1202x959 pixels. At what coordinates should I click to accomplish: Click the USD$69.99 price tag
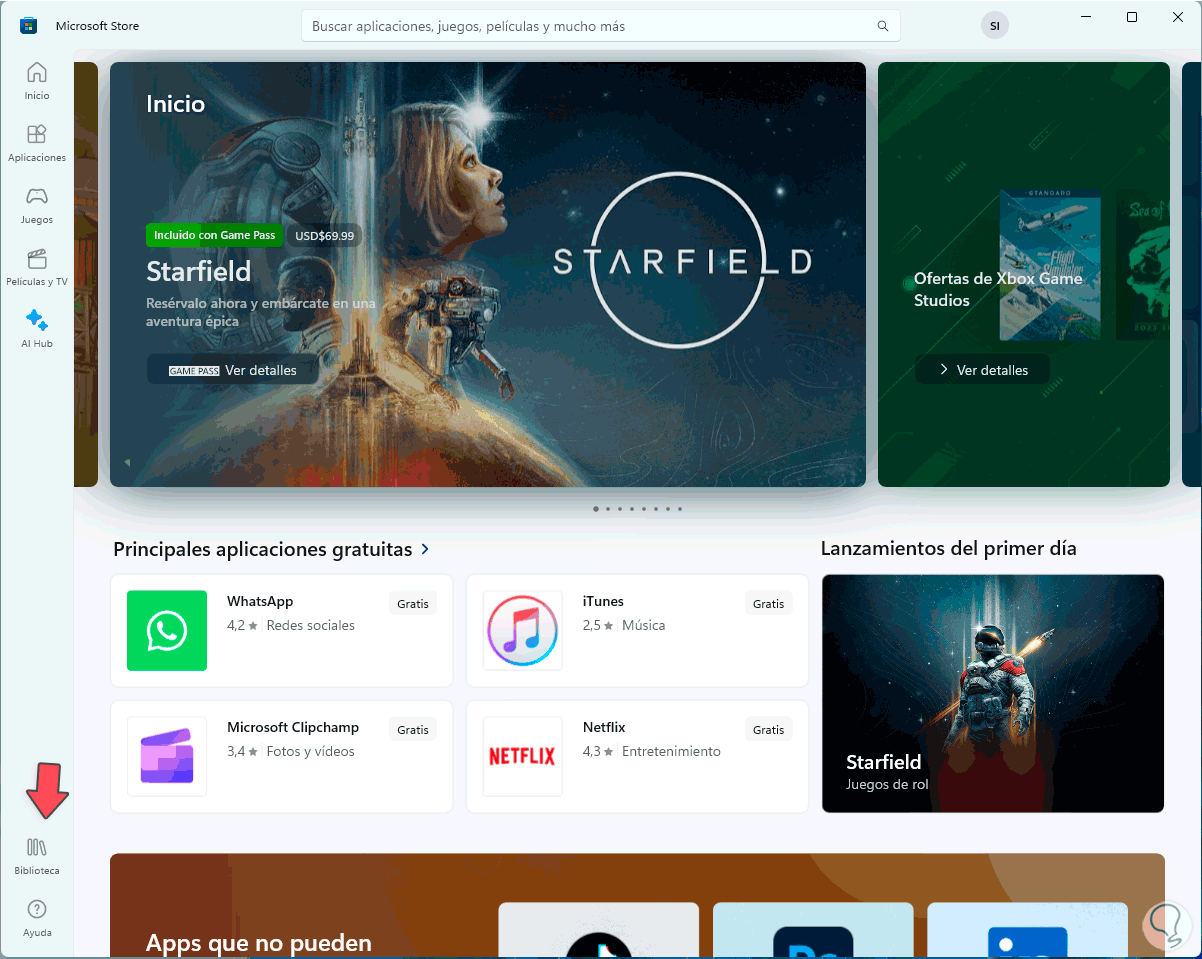click(325, 235)
